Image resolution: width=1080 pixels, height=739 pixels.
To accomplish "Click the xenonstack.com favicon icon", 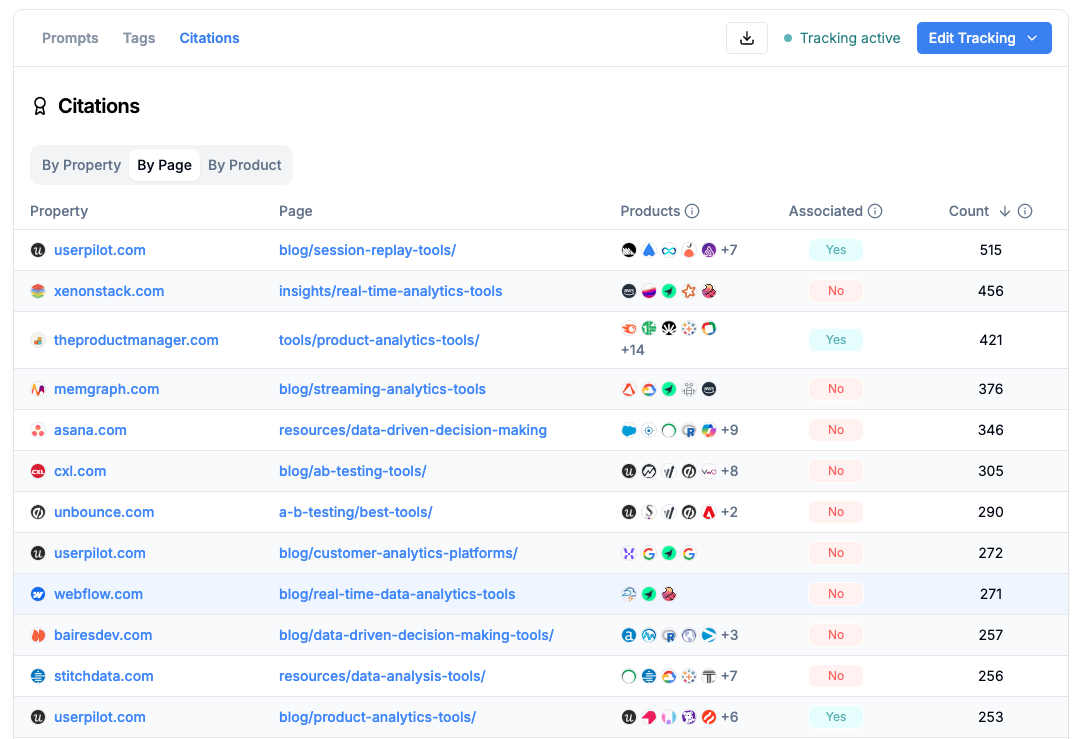I will [x=38, y=291].
